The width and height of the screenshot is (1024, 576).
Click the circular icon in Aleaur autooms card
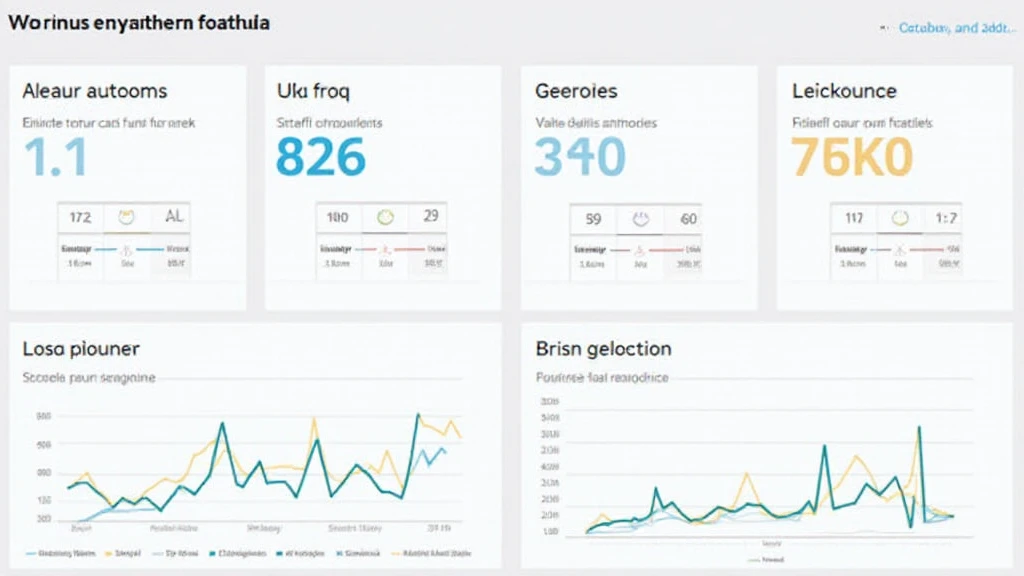pos(126,216)
